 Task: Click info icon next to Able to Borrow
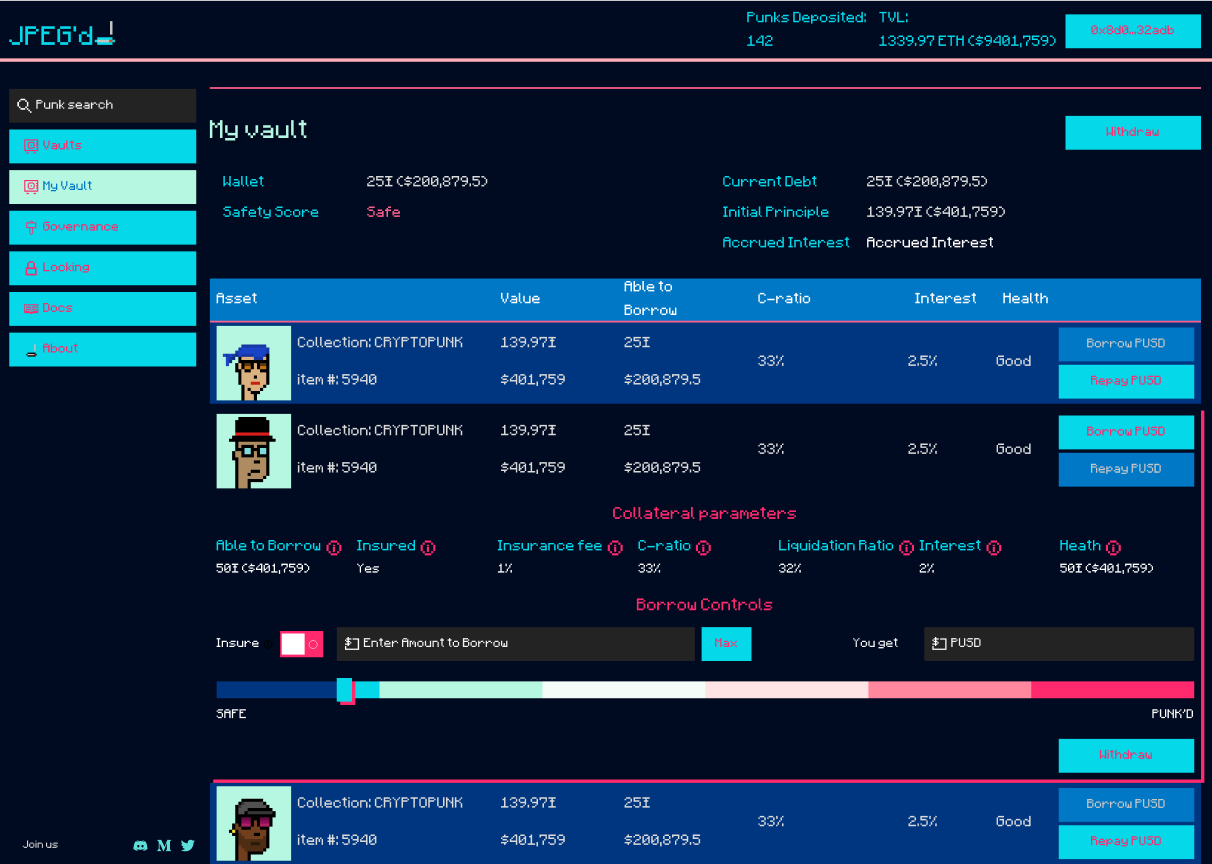[x=334, y=547]
